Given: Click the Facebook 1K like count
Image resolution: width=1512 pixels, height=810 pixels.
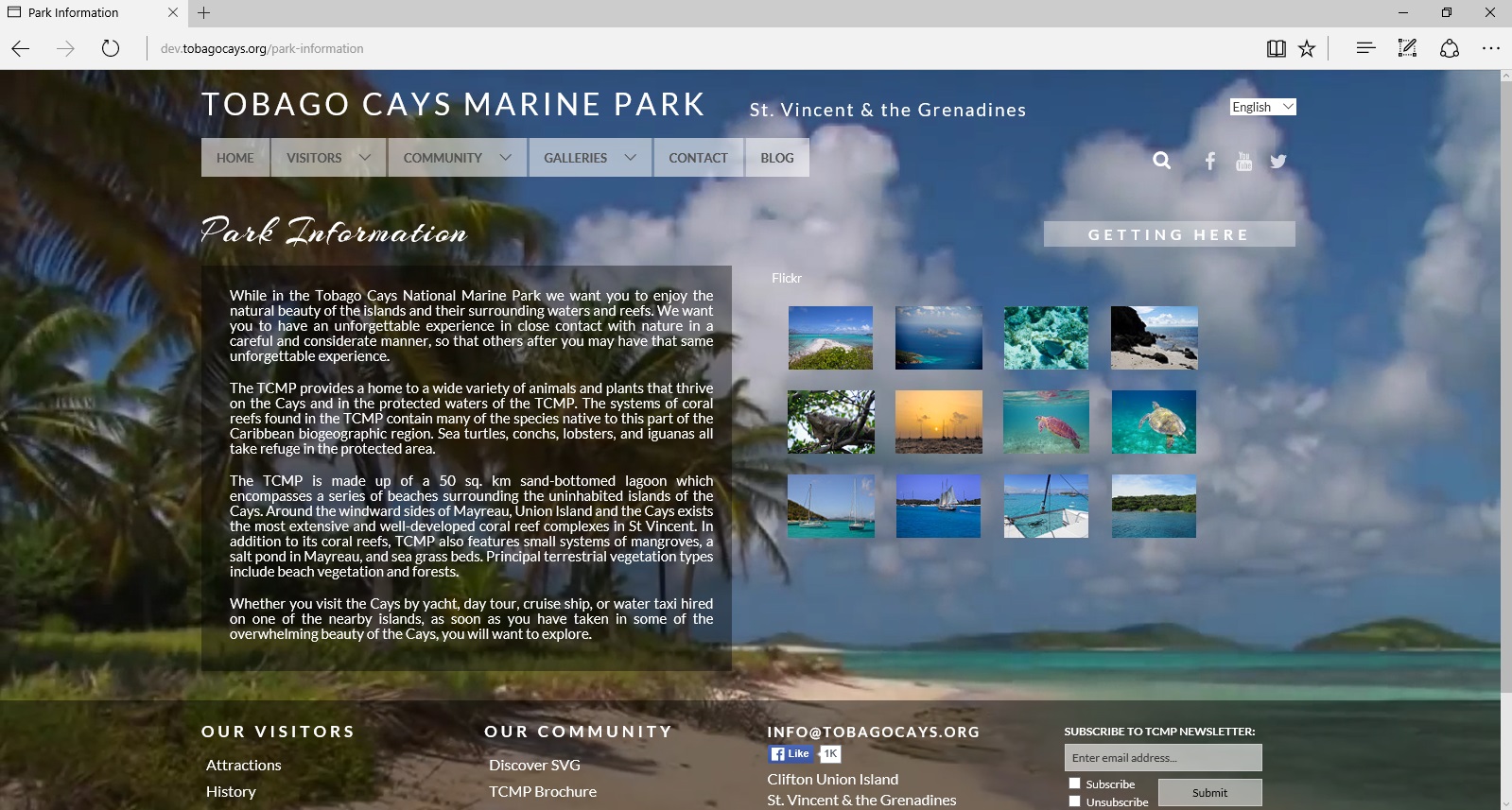Looking at the screenshot, I should tap(830, 753).
